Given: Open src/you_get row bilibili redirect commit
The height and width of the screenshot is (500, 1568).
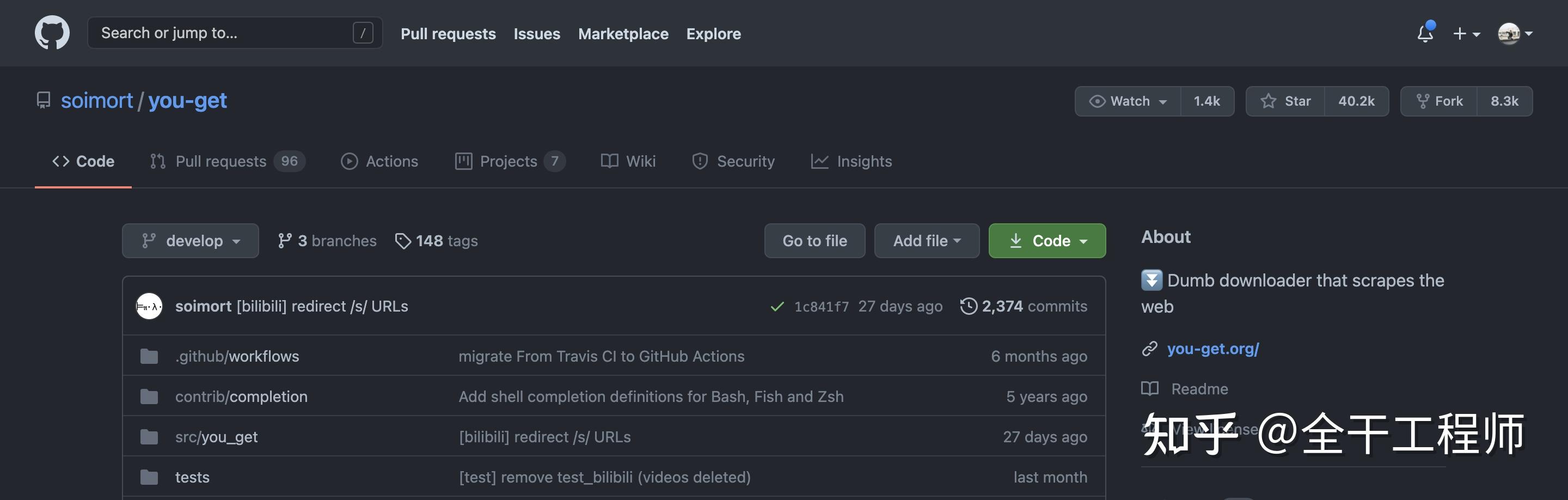Looking at the screenshot, I should tap(545, 437).
